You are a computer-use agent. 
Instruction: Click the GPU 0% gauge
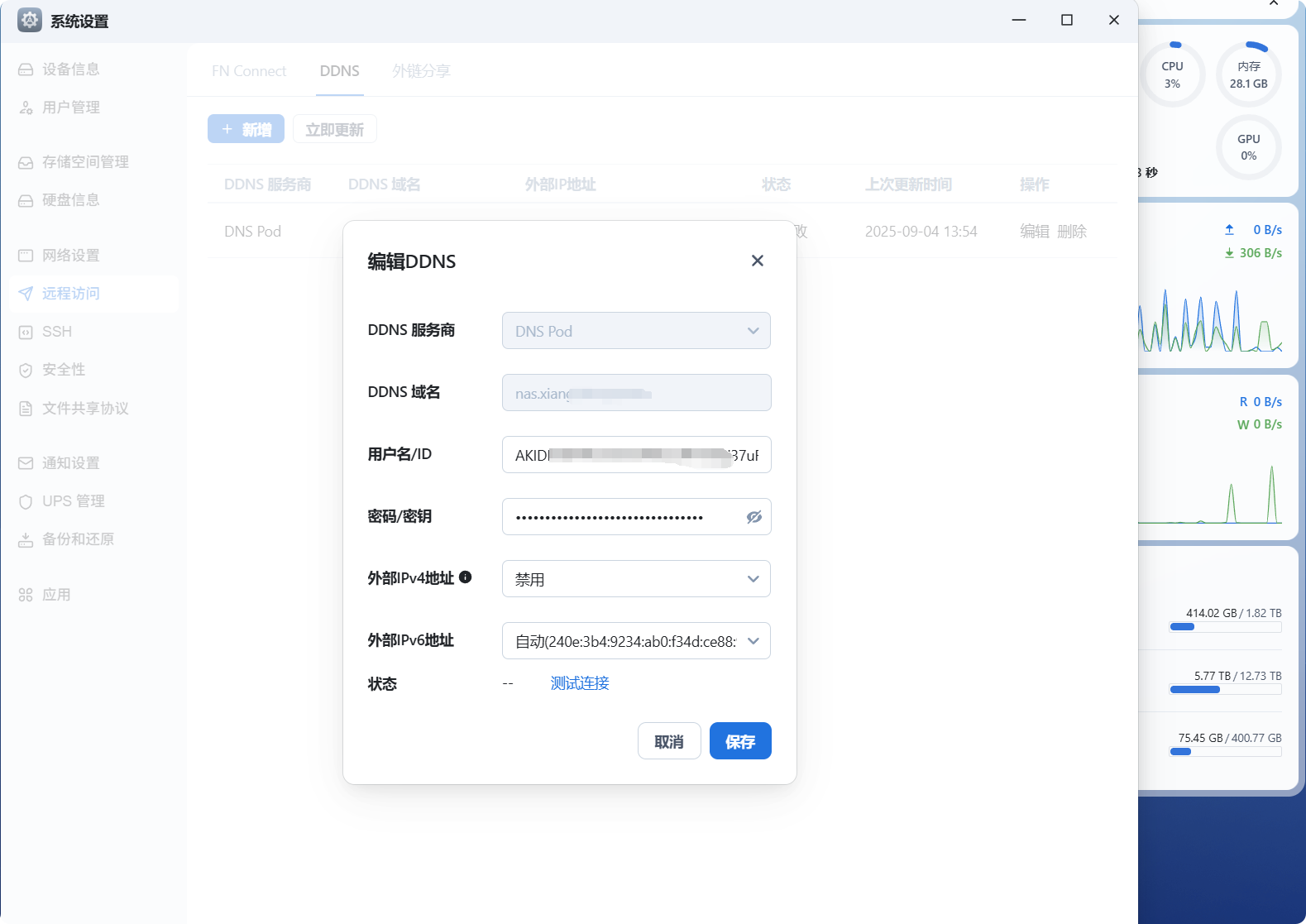click(x=1248, y=147)
